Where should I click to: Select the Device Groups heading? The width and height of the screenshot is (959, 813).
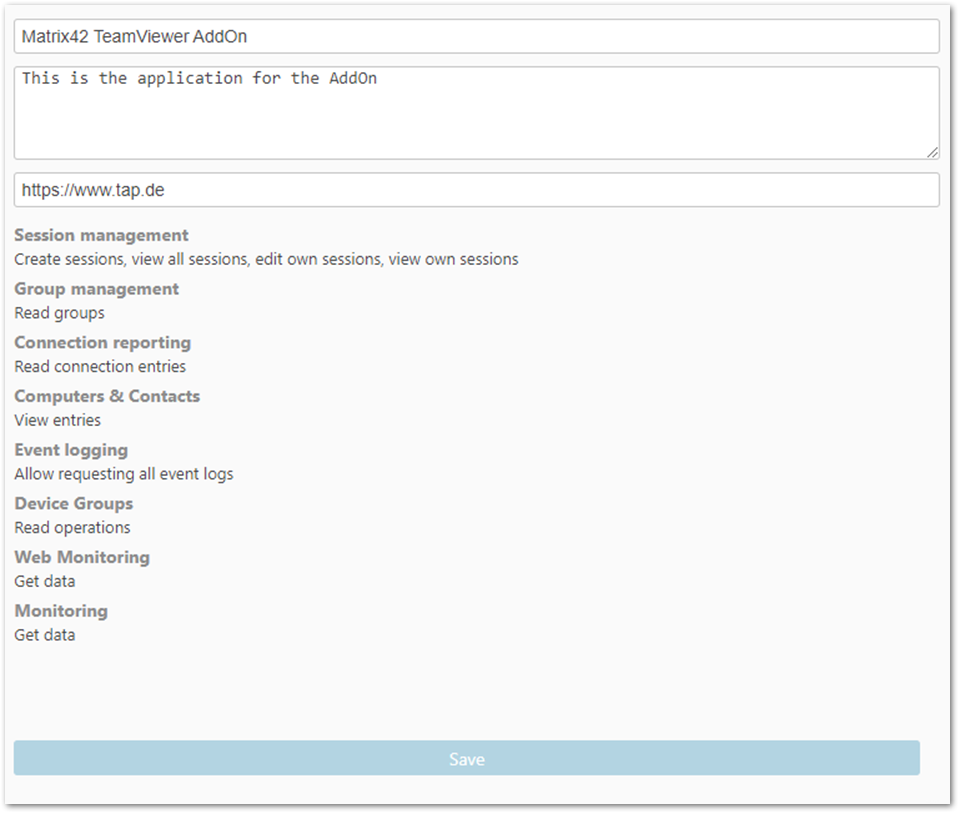coord(74,504)
